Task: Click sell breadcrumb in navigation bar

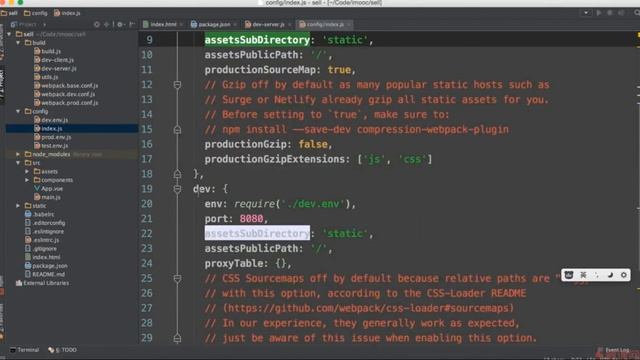Action: coord(9,13)
